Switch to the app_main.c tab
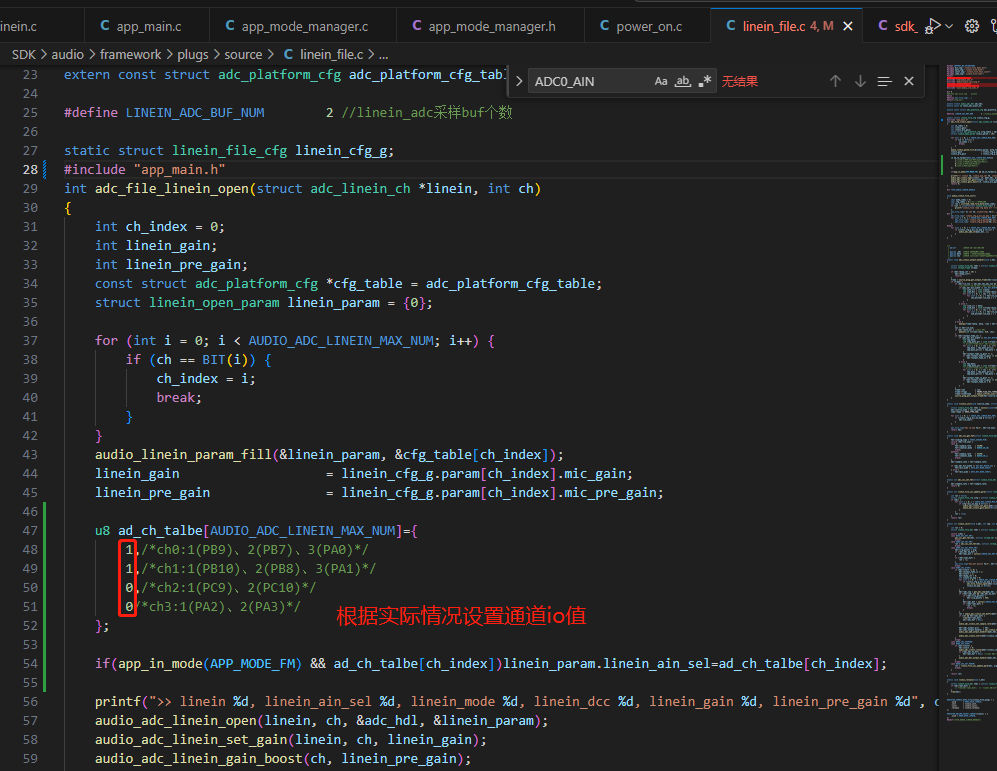This screenshot has height=771, width=997. 141,26
